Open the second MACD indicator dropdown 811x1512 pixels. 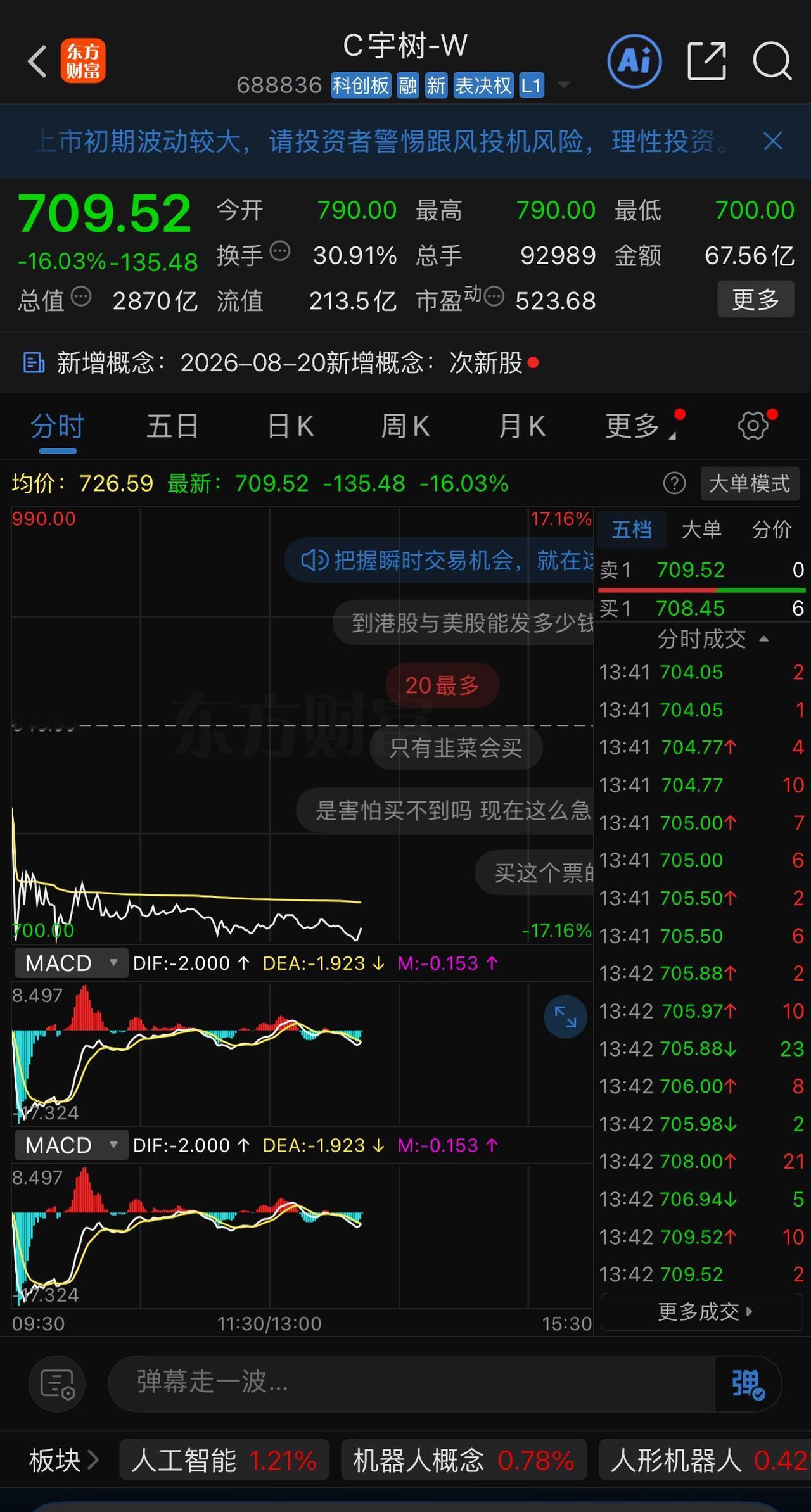[x=72, y=1145]
